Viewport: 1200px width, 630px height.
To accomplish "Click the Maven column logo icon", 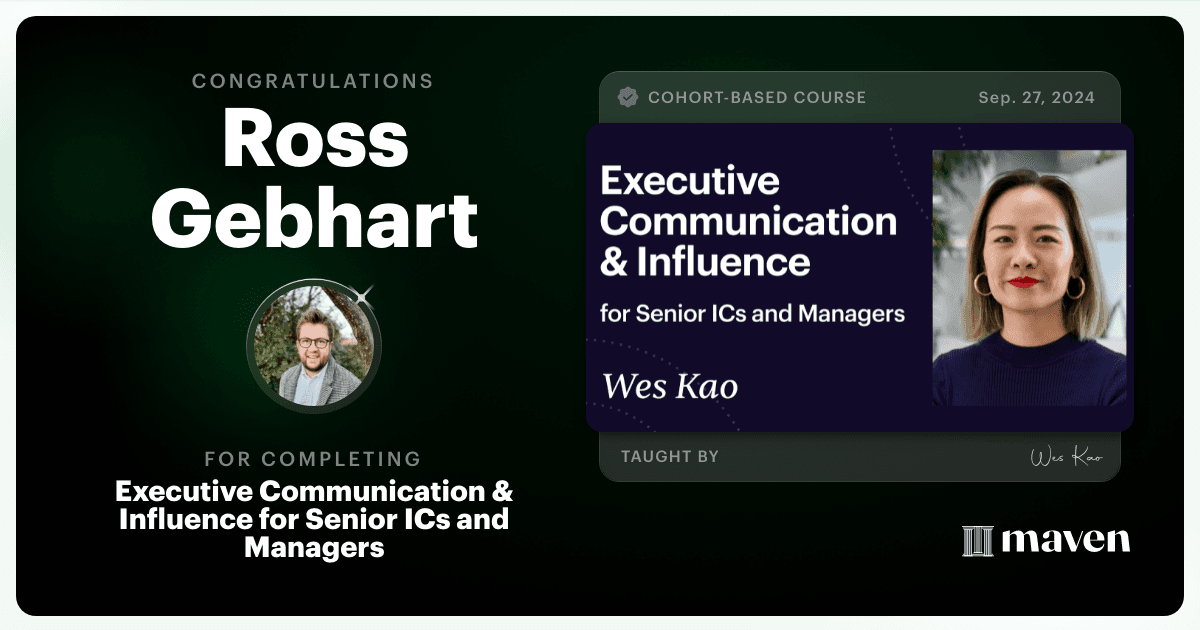I will pos(977,541).
